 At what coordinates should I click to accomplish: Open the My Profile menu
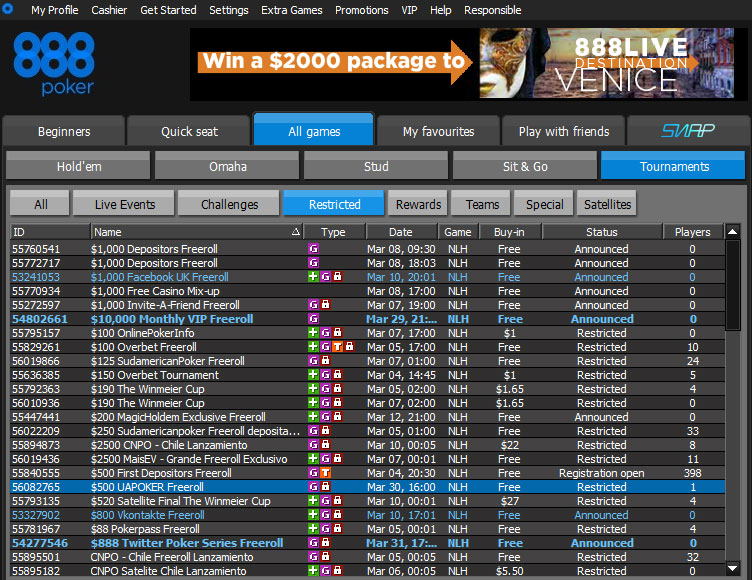55,10
